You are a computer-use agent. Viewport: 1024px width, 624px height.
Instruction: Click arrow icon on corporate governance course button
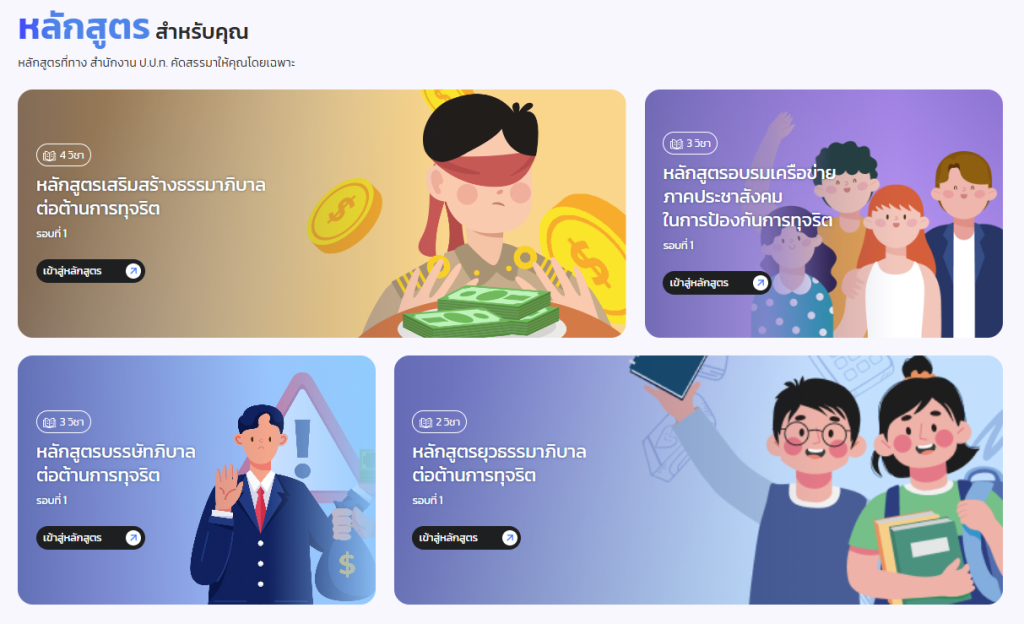click(x=133, y=538)
